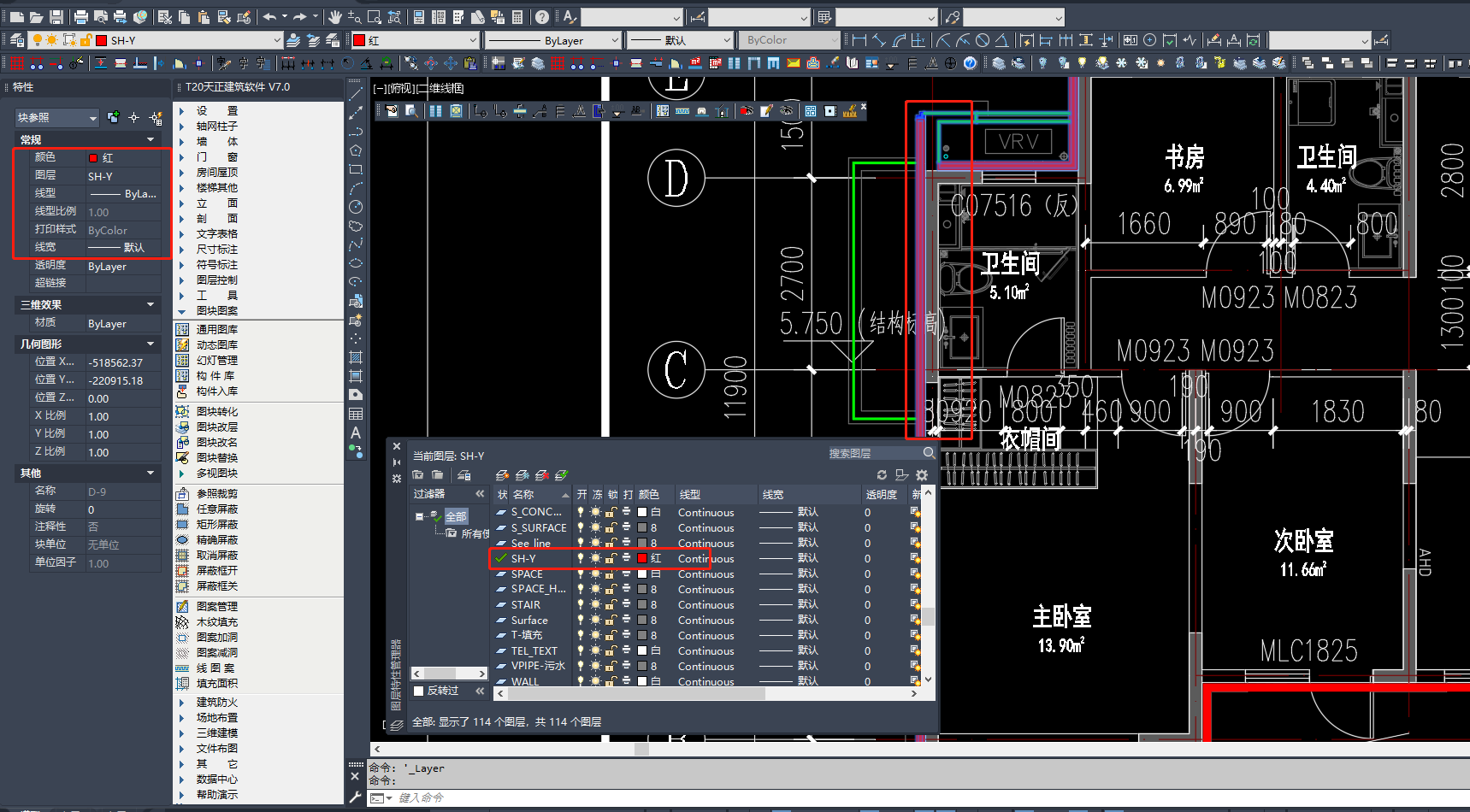Image resolution: width=1470 pixels, height=812 pixels.
Task: Select the Revision cloud tool
Action: 356,226
